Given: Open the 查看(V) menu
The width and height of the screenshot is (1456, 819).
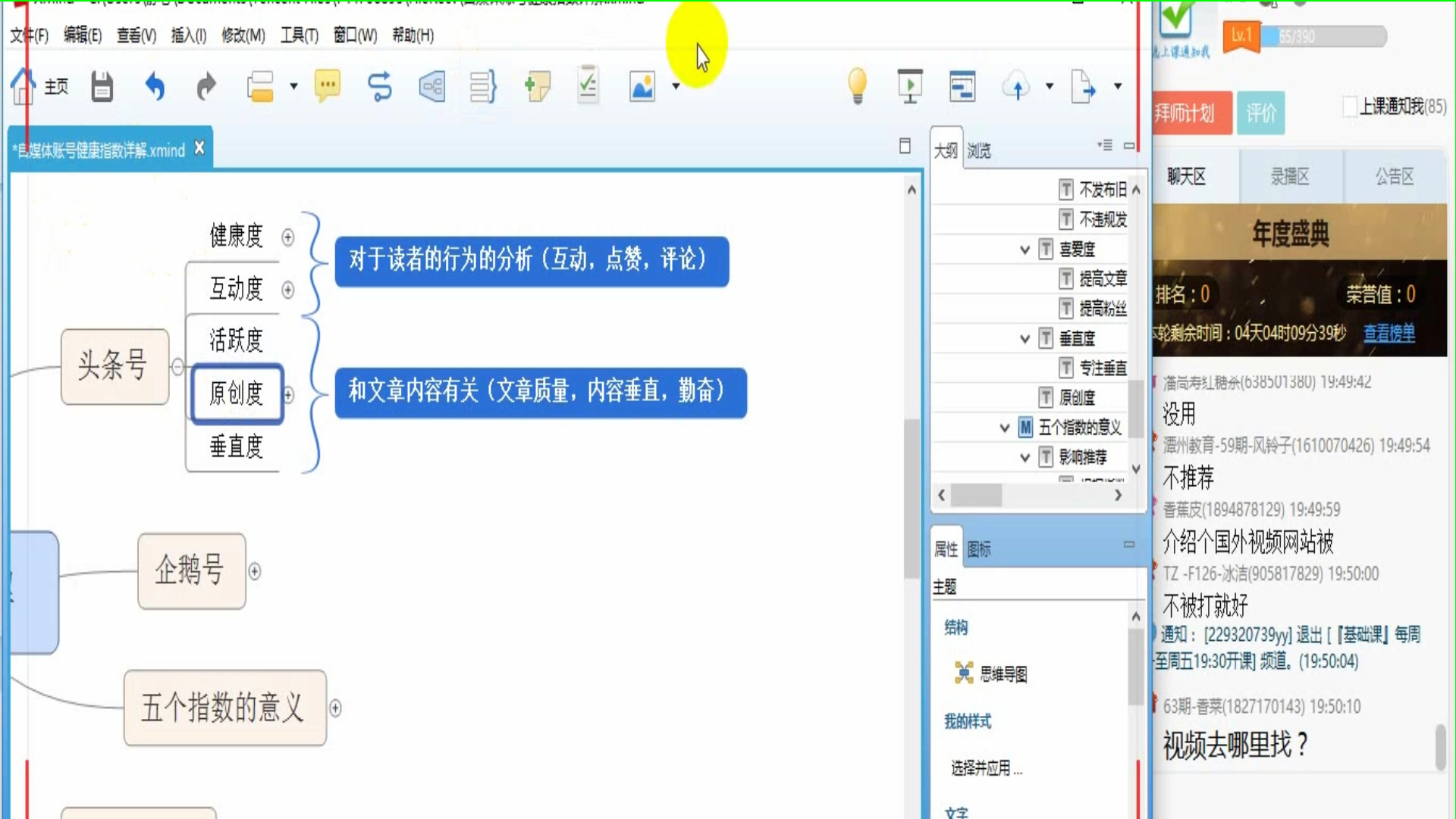Looking at the screenshot, I should tap(136, 35).
